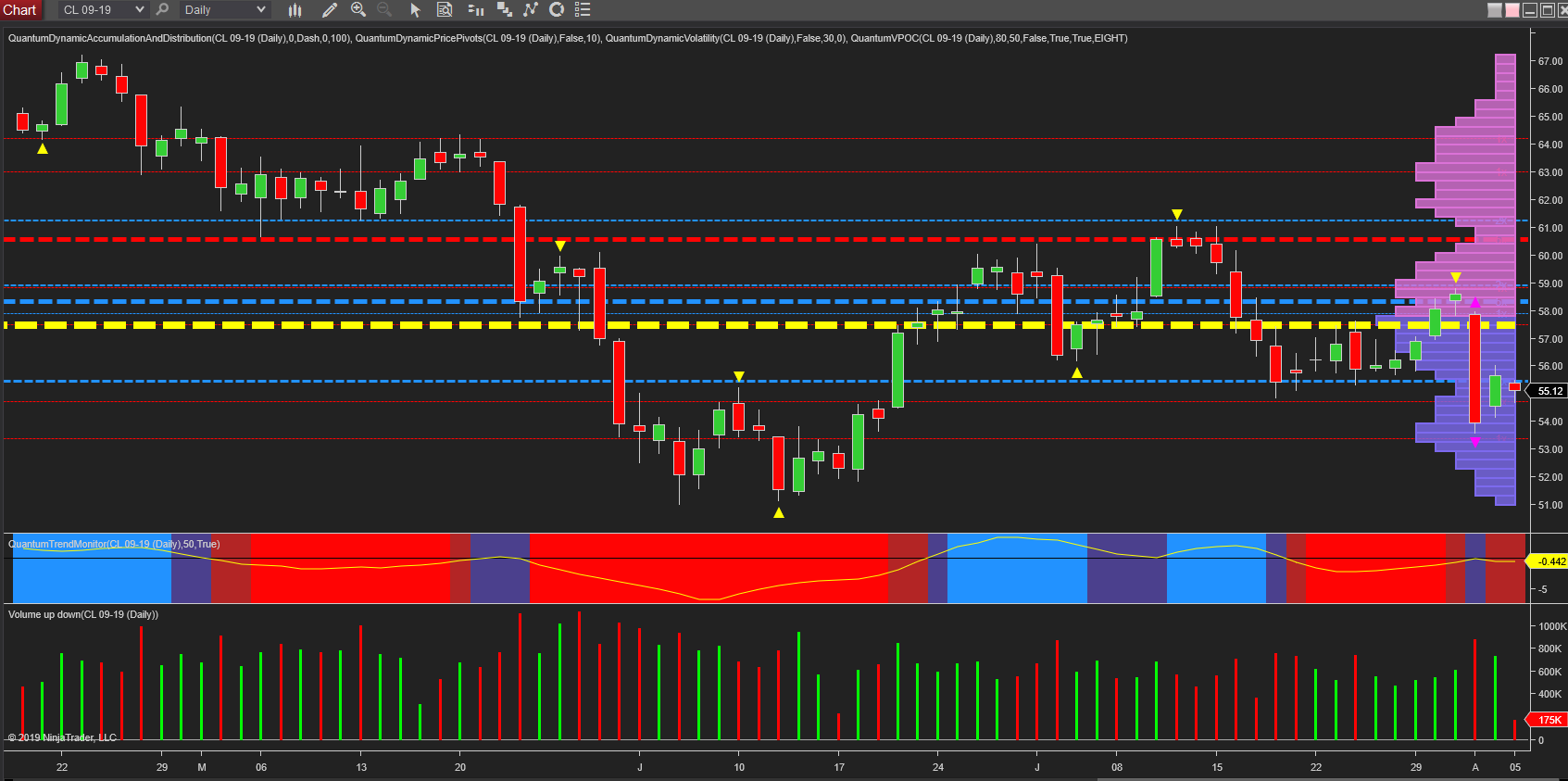Open the Data Box icon

pyautogui.click(x=445, y=10)
